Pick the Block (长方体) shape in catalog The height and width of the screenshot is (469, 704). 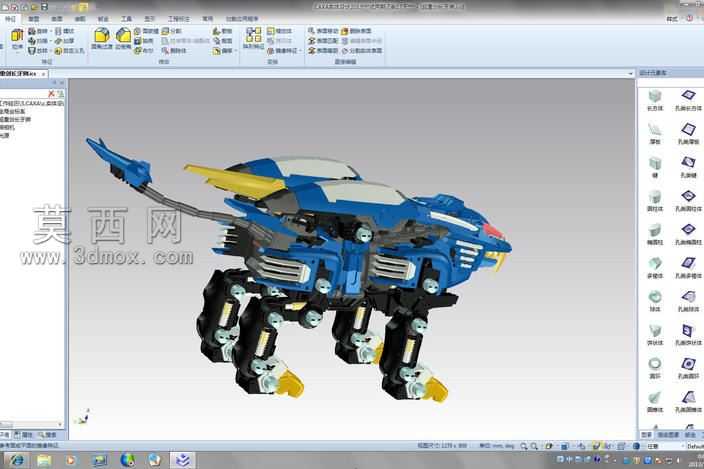coord(655,100)
